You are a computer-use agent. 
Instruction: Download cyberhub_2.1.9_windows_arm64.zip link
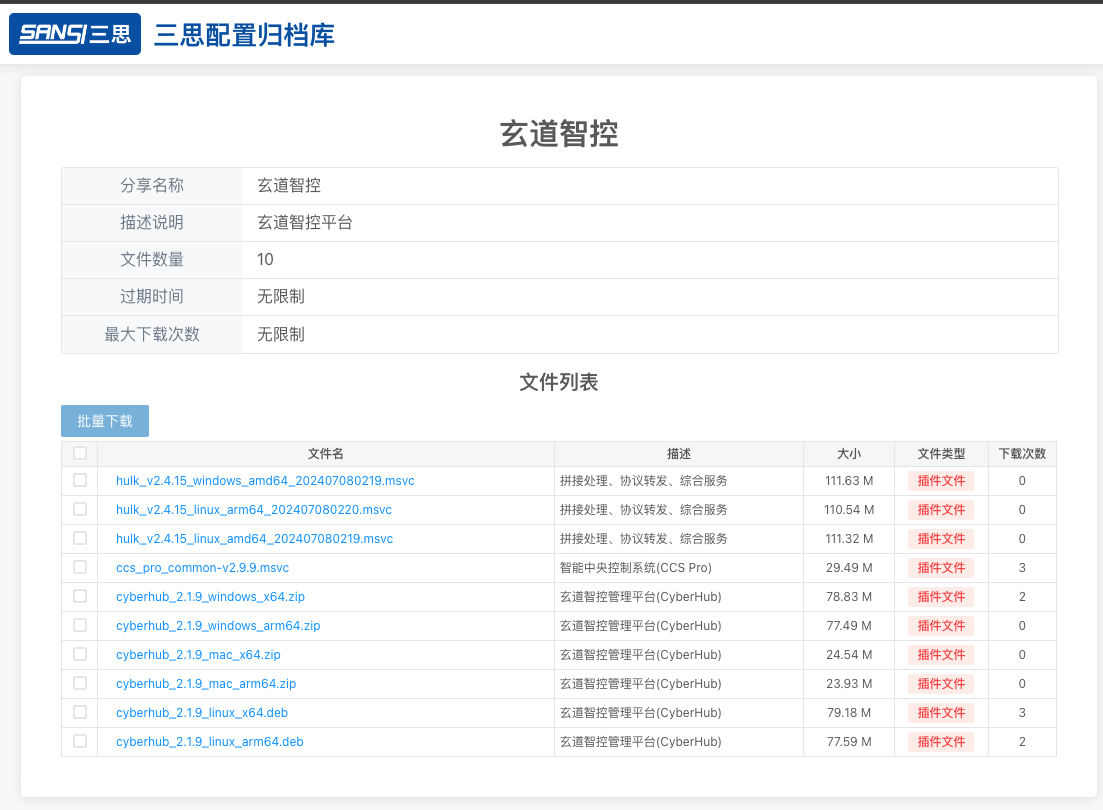[218, 626]
